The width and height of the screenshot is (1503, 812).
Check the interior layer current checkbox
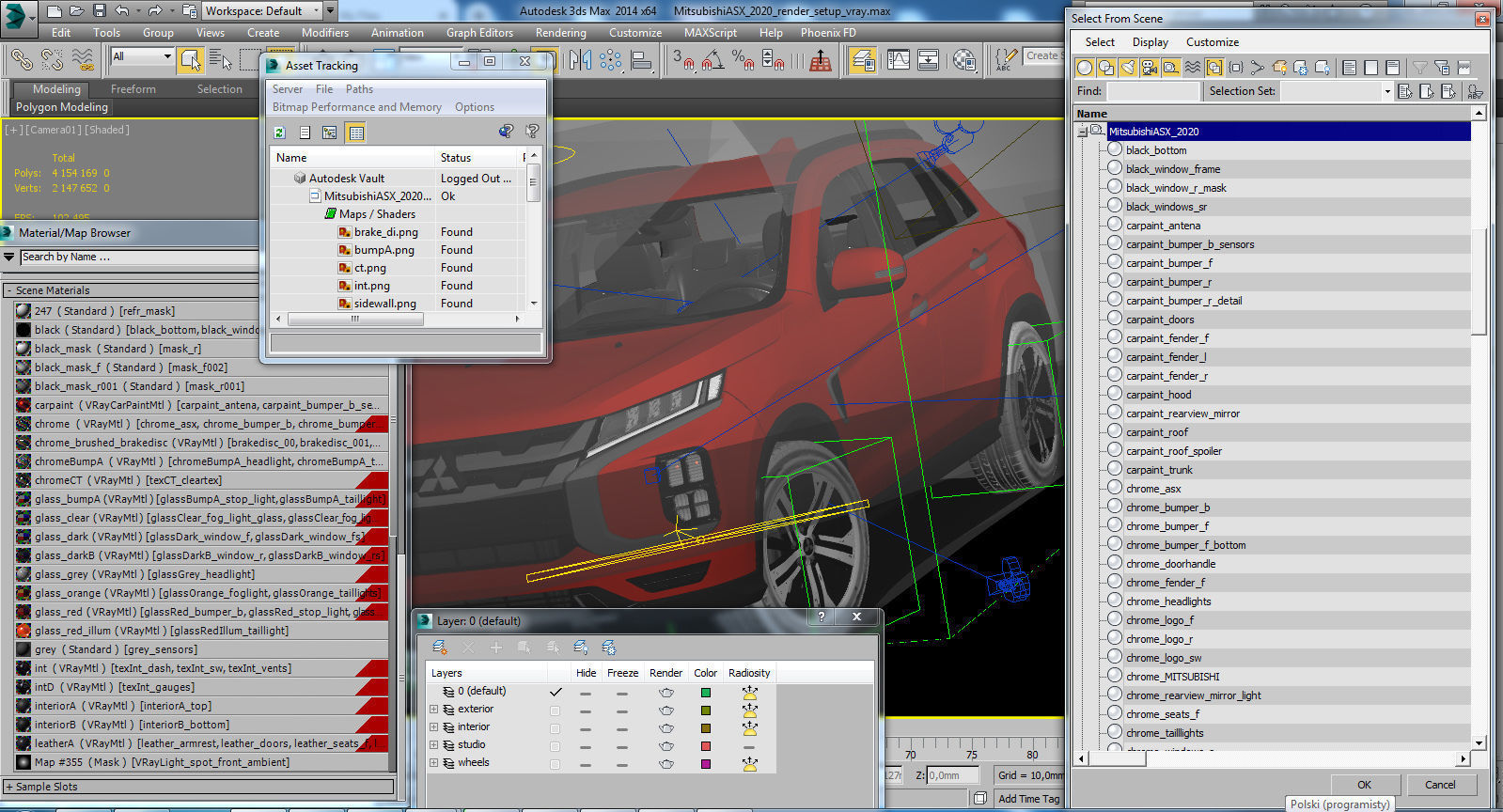(x=555, y=728)
